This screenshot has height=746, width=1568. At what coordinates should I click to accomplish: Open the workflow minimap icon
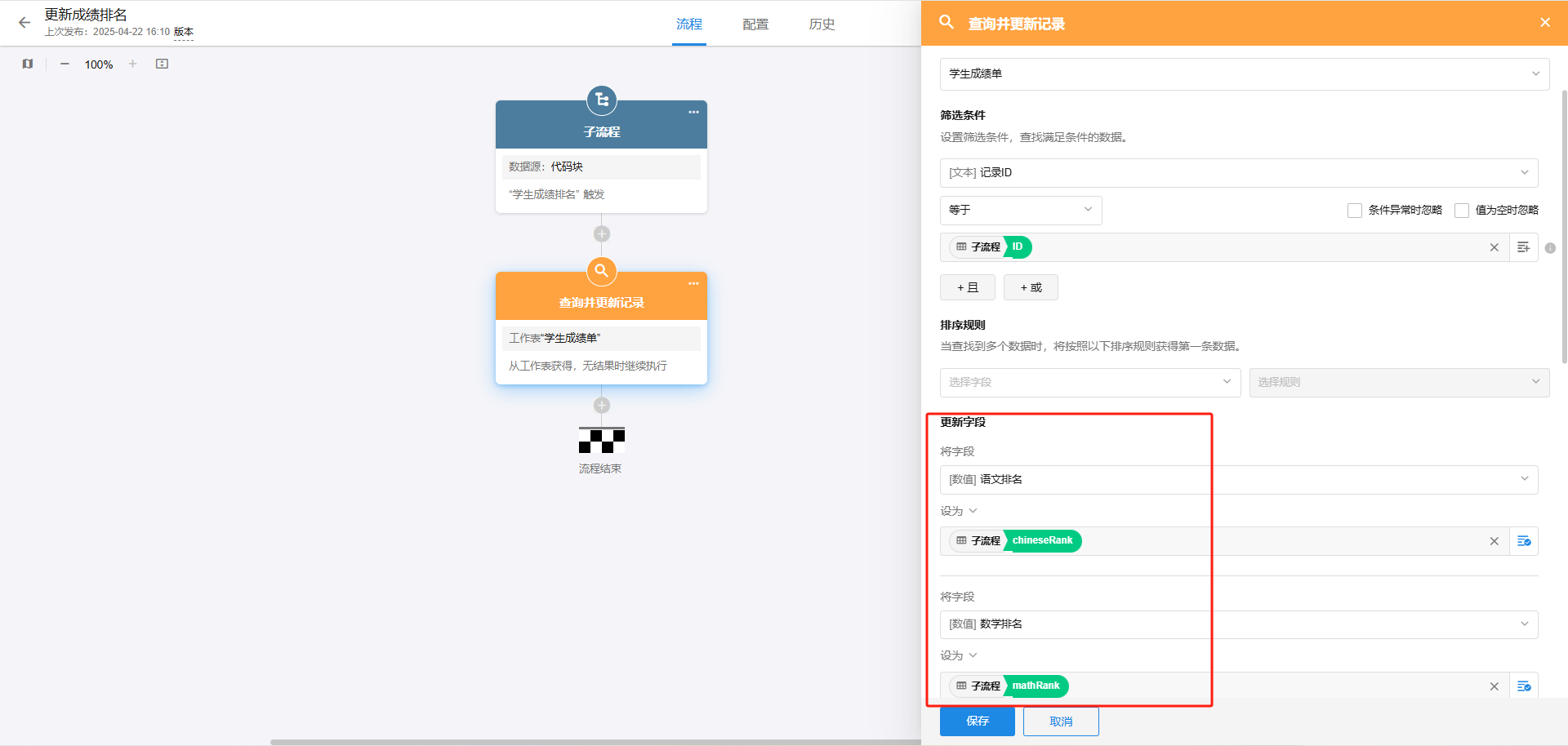(28, 64)
